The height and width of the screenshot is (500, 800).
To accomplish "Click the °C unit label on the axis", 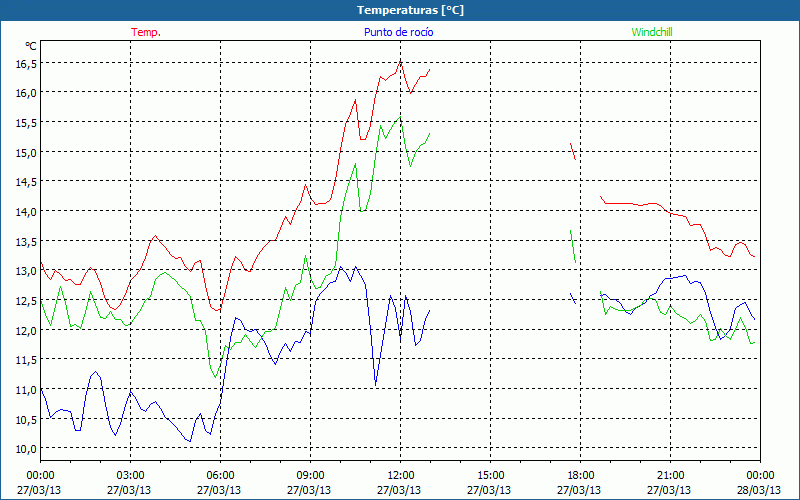I will 31,46.
